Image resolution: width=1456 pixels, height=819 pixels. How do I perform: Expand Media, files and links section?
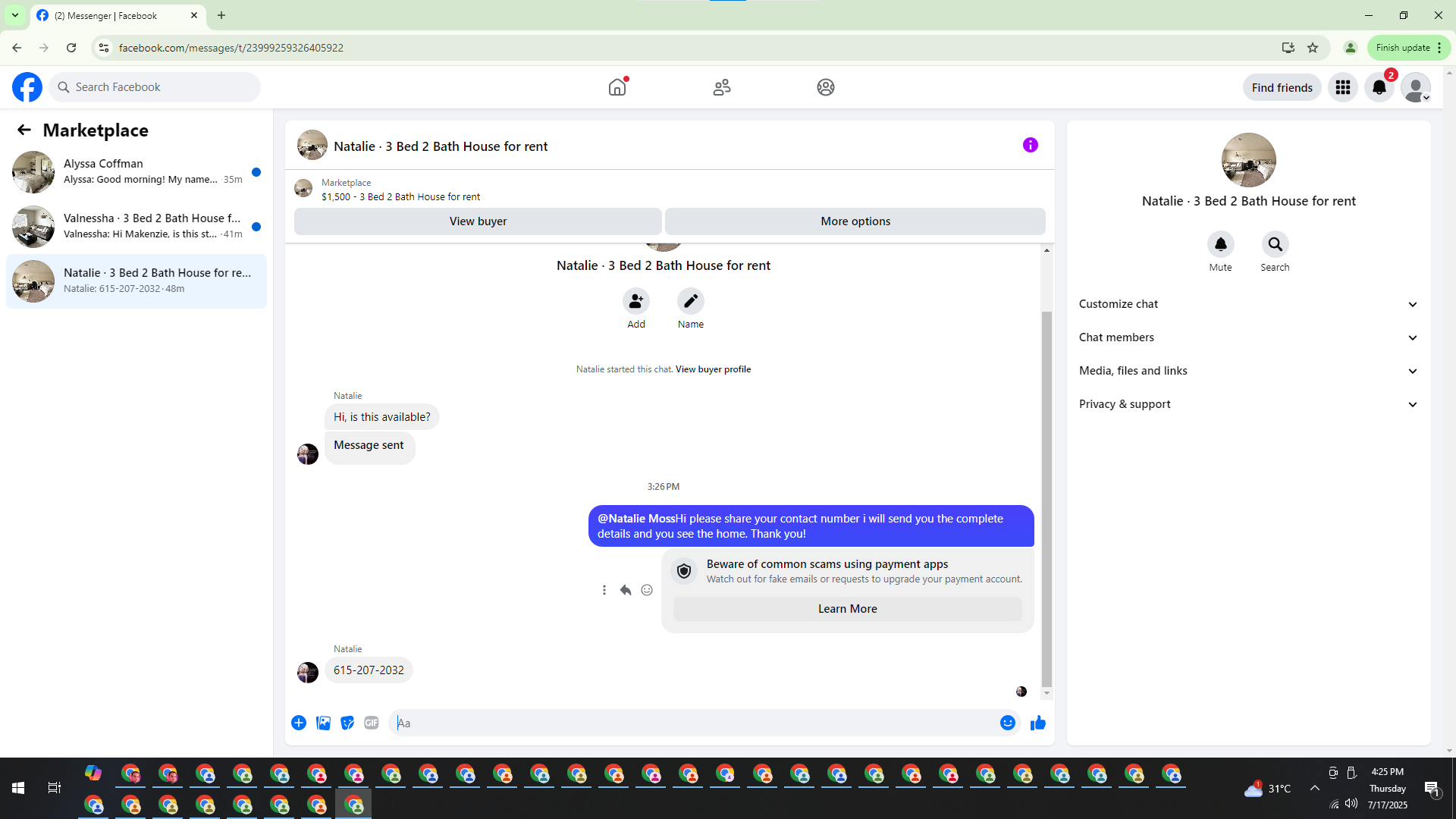tap(1247, 371)
